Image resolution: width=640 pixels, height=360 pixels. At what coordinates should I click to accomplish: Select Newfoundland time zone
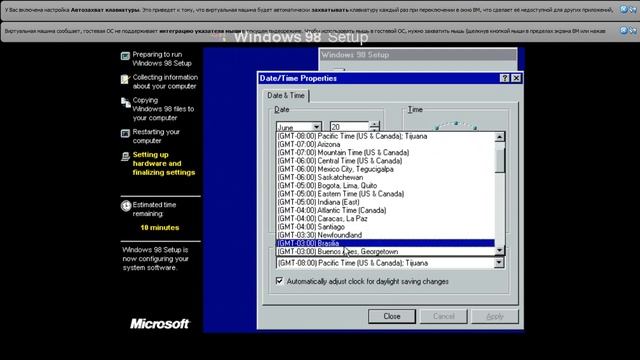(x=385, y=235)
